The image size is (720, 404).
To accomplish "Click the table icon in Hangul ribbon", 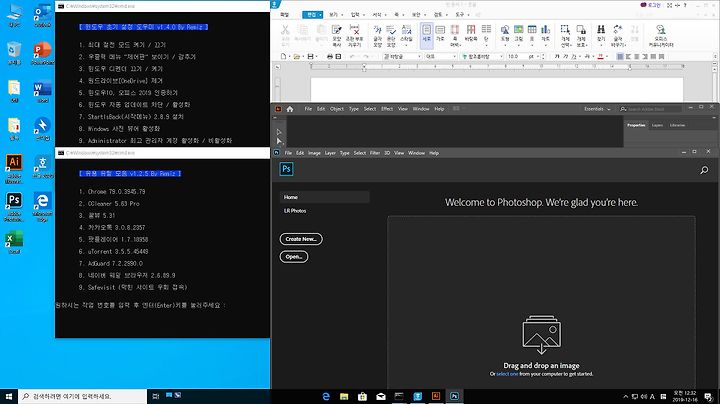I will coord(532,30).
